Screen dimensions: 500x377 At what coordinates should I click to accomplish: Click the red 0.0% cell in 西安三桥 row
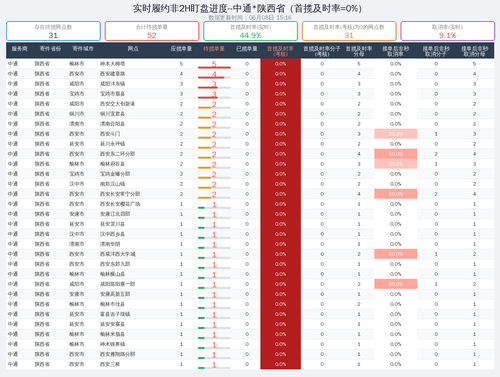click(280, 364)
